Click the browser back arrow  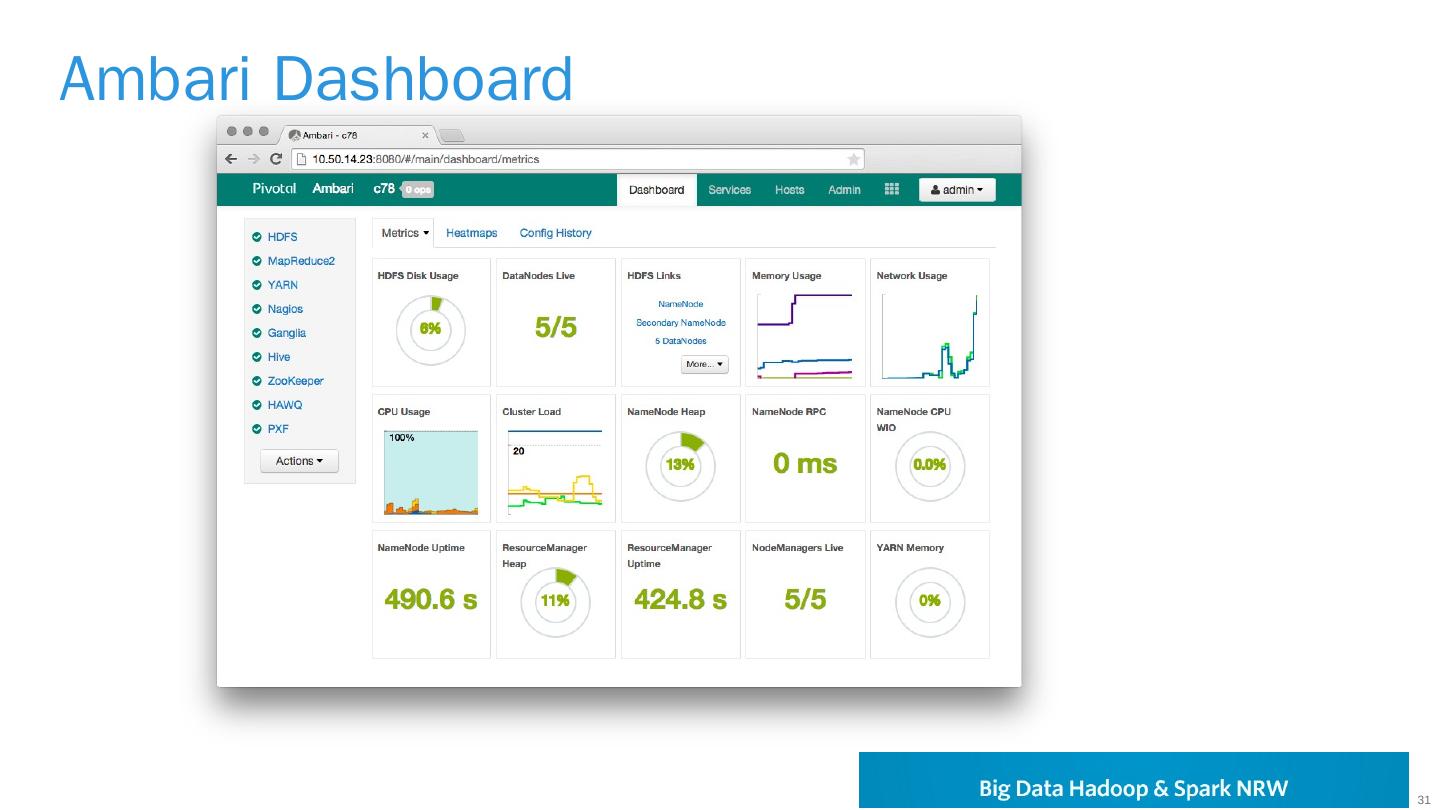(x=231, y=159)
